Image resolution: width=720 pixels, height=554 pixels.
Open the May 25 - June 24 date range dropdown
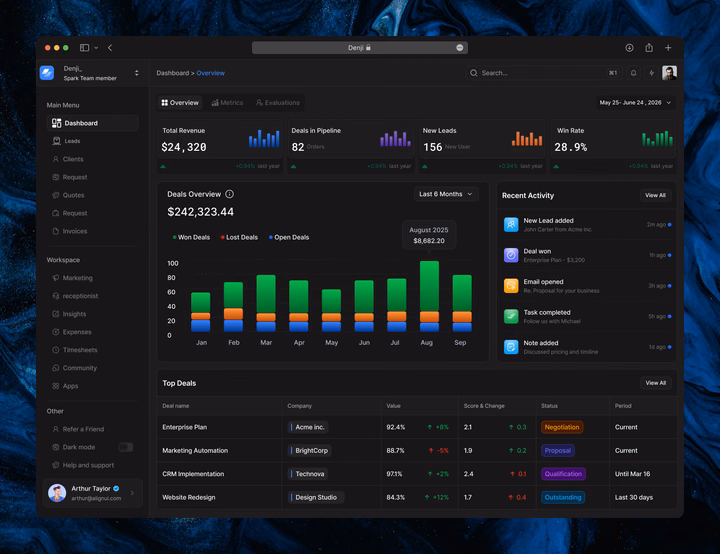tap(635, 102)
